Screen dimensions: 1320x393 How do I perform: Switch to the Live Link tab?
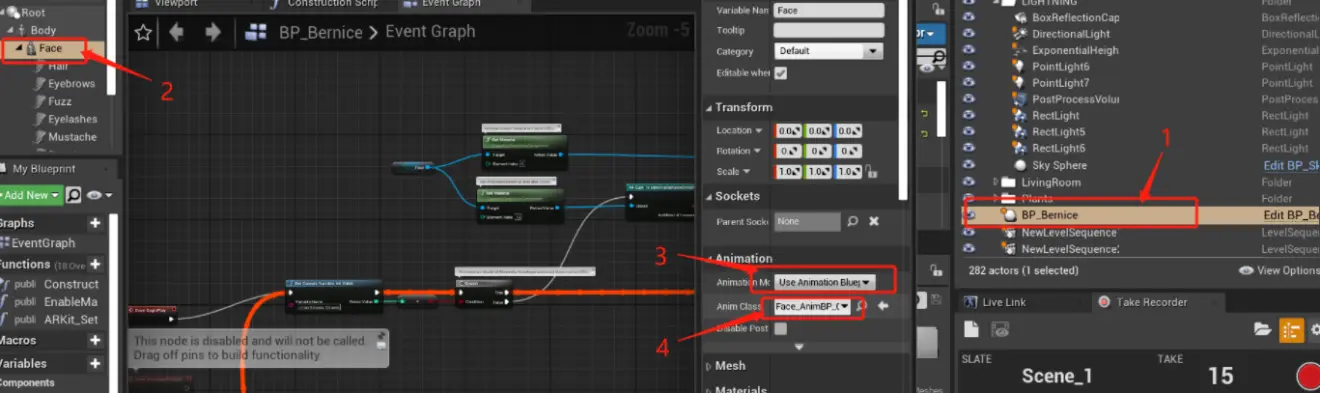pos(1003,302)
